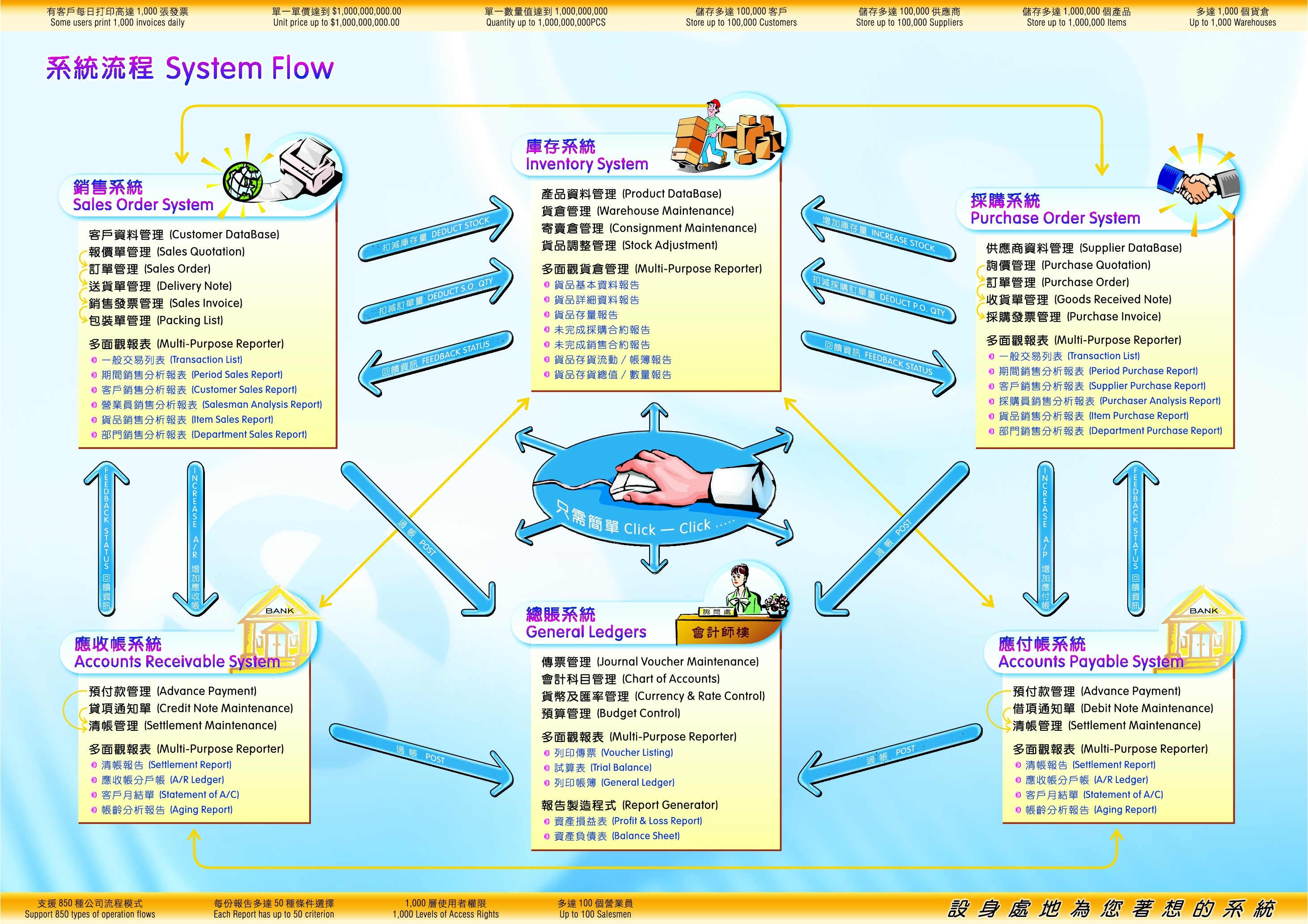This screenshot has width=1308, height=924.
Task: Click Purchaser Analysis Report
Action: click(x=1109, y=400)
